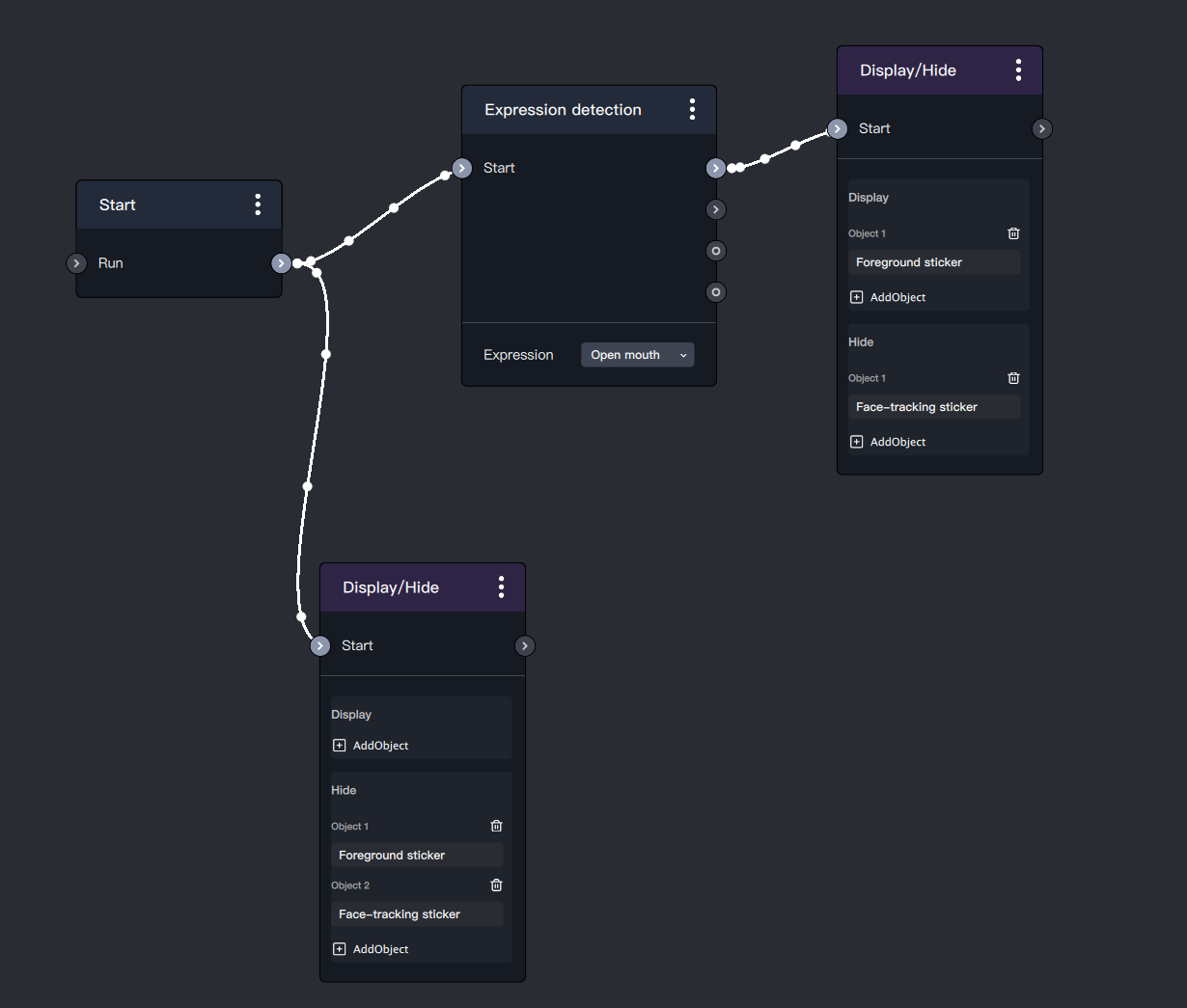Delete Object 2 Face-tracking sticker in lower node
The image size is (1187, 1008).
tap(496, 885)
